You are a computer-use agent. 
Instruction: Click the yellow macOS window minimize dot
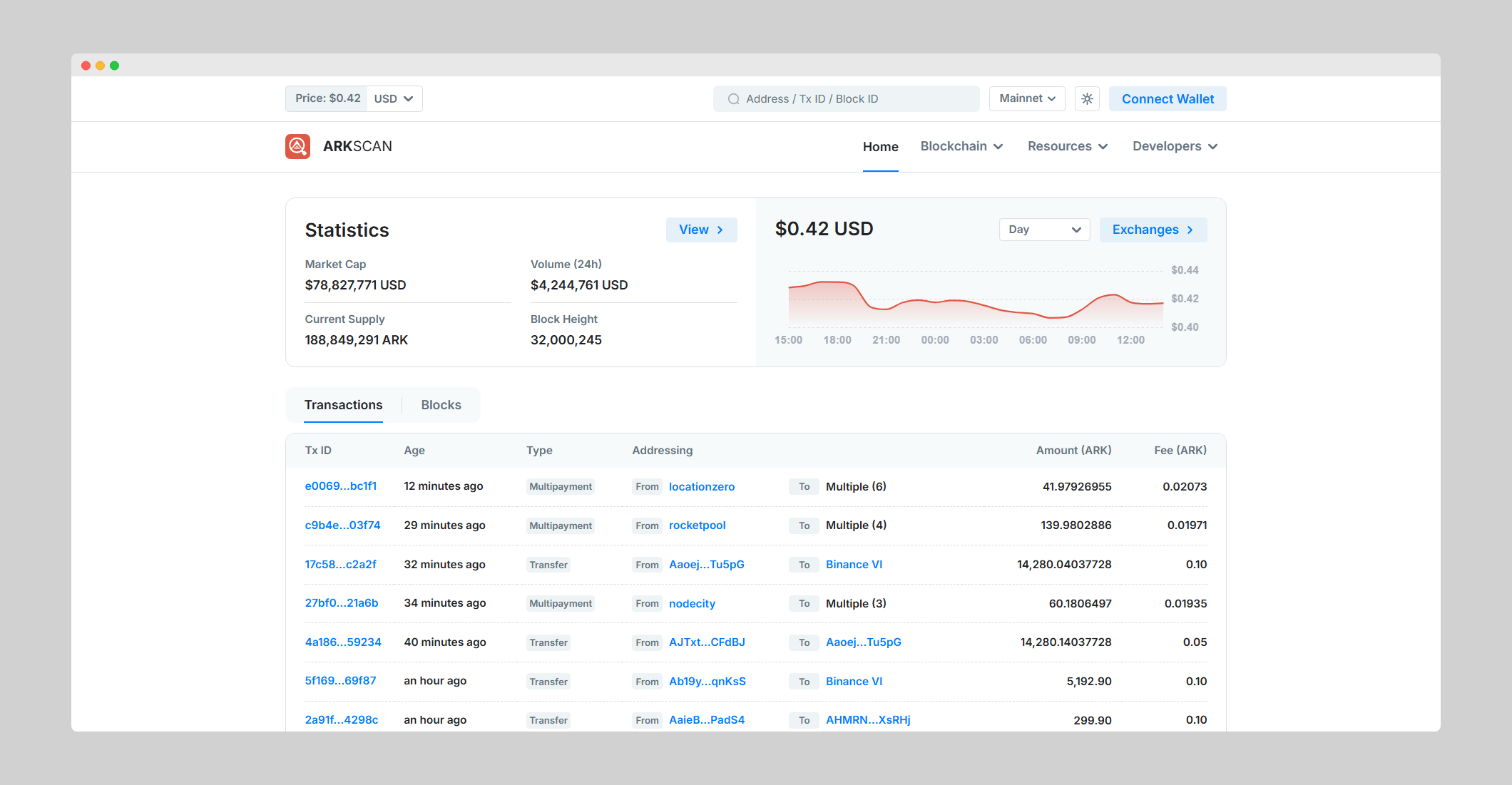click(x=101, y=66)
